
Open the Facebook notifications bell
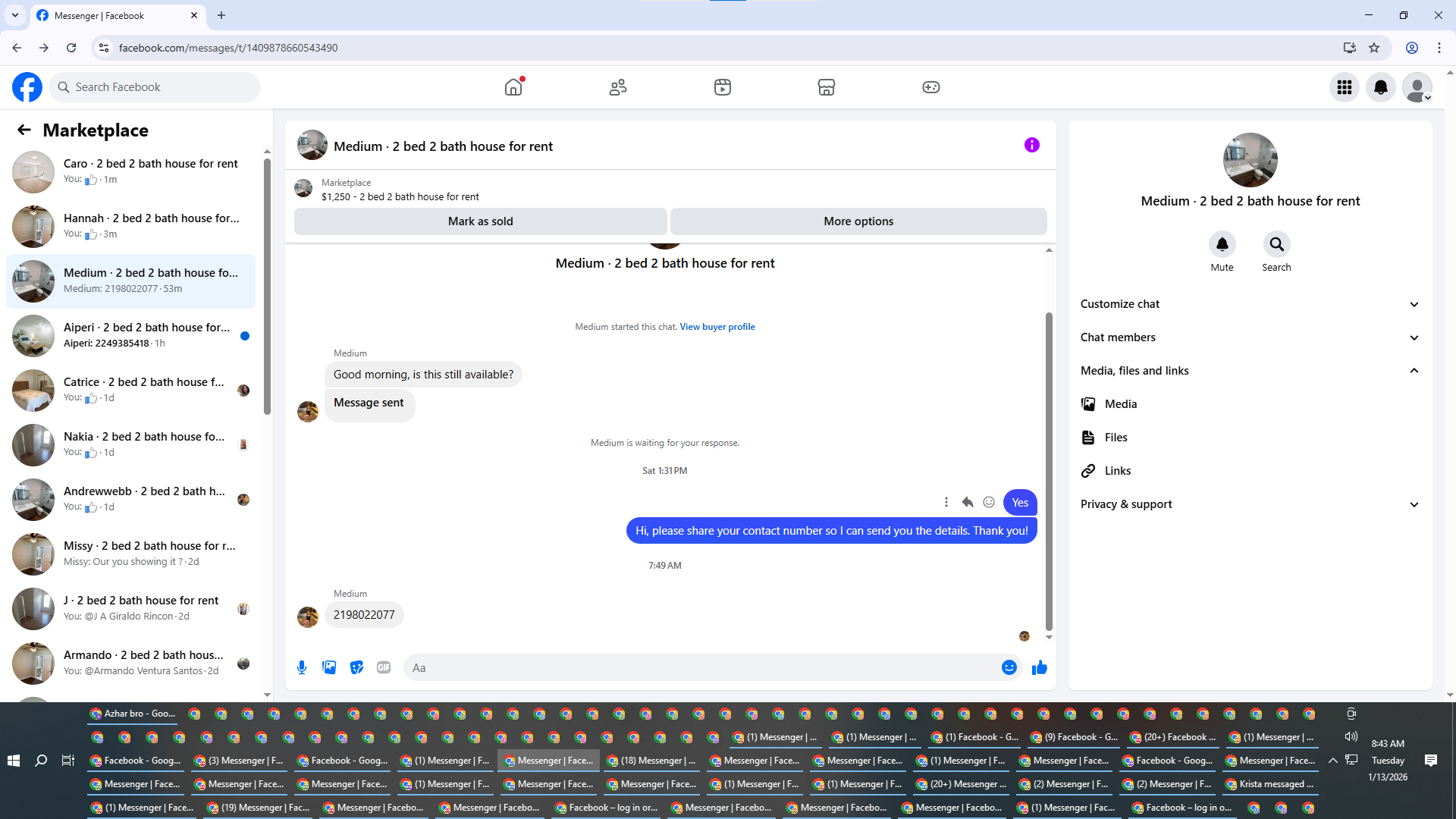pos(1380,87)
